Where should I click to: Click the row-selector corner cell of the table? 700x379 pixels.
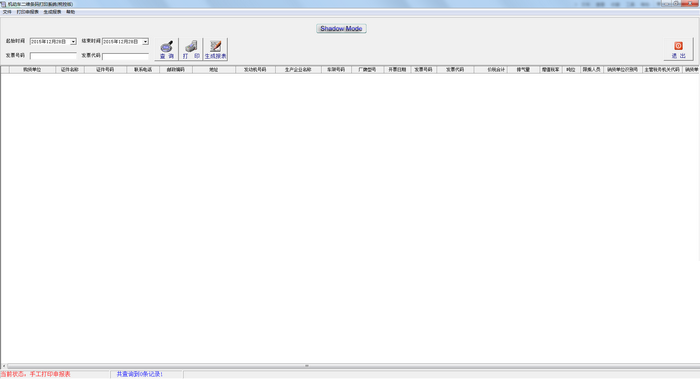[x=5, y=70]
